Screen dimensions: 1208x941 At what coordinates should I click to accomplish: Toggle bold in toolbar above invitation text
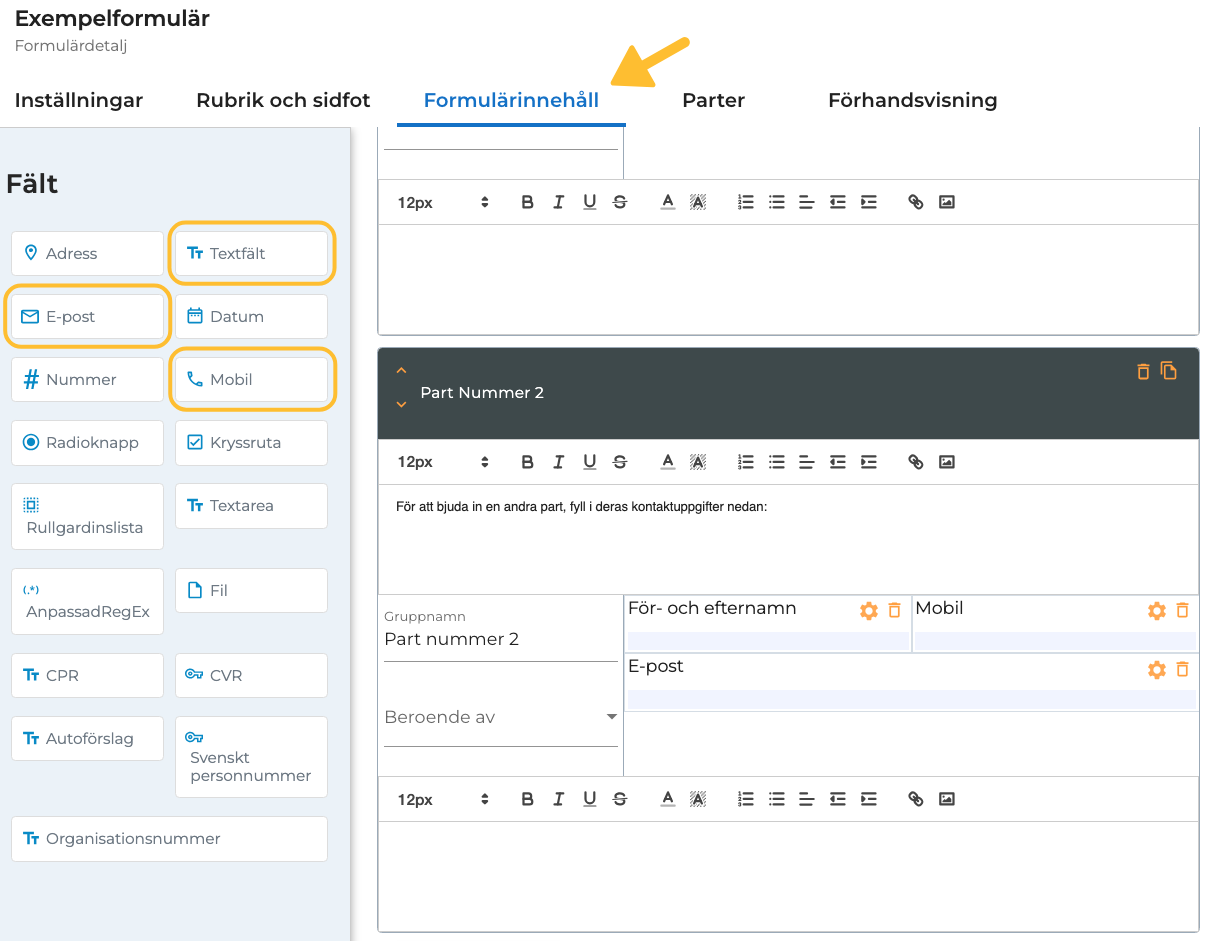click(527, 462)
